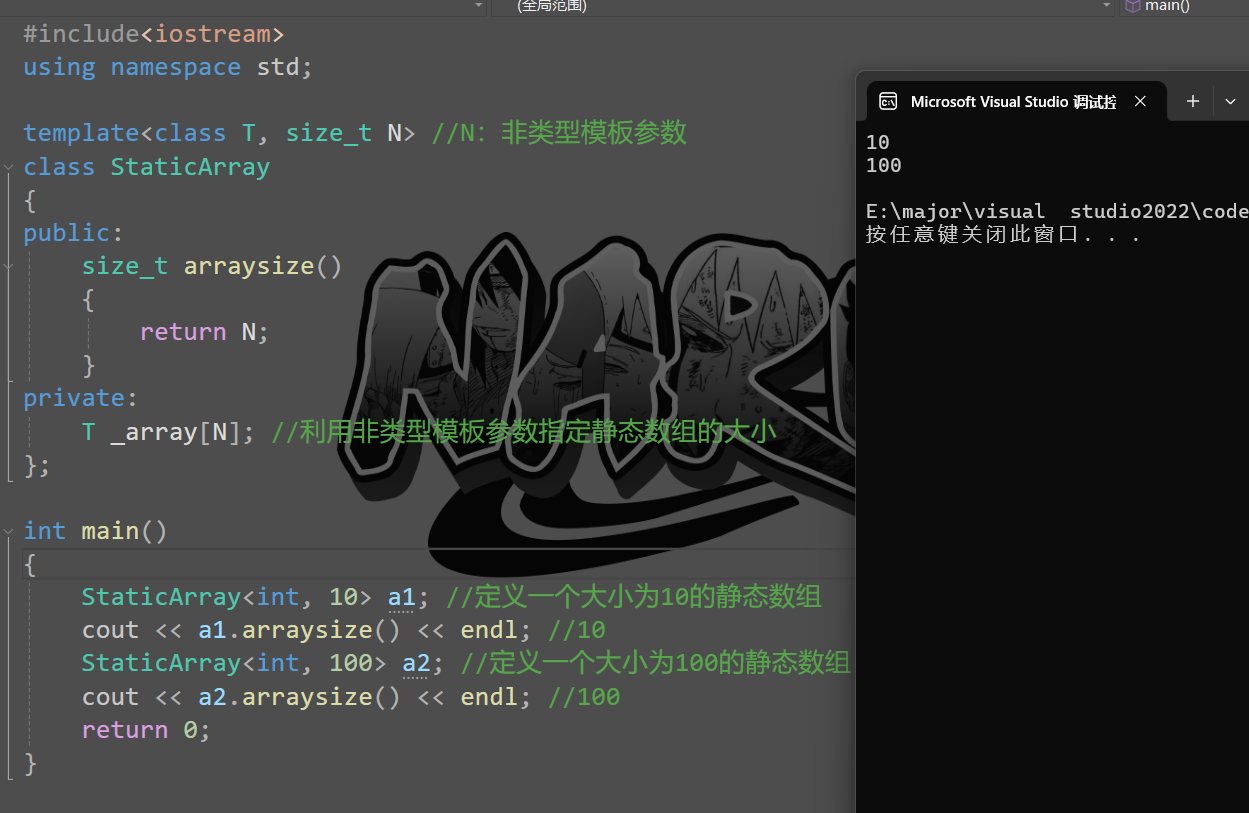1249x813 pixels.
Task: Collapse the class StaticArray code block
Action: pos(8,167)
